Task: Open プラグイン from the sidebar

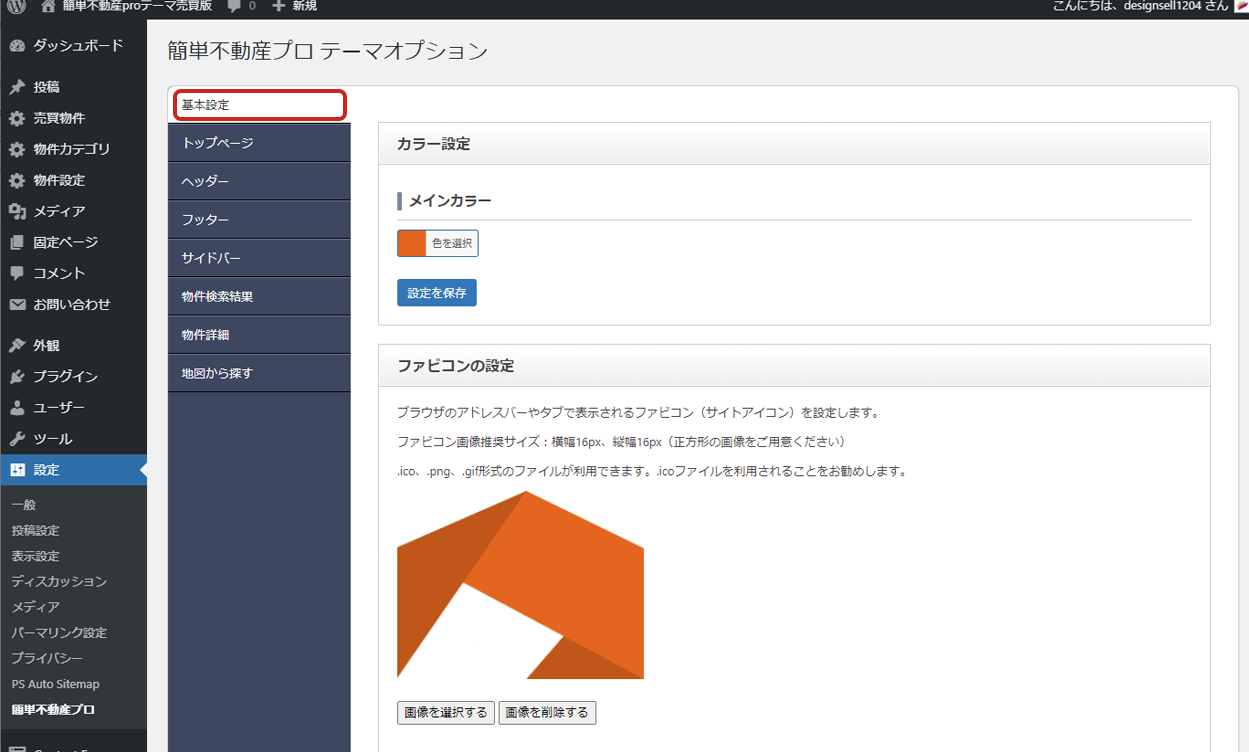Action: (x=65, y=376)
